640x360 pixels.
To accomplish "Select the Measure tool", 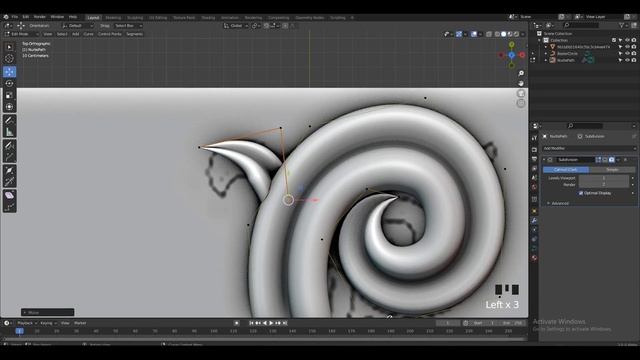I will [9, 132].
